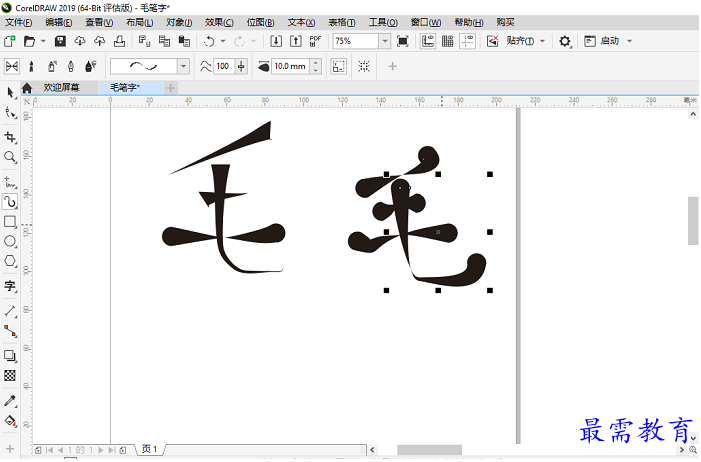Viewport: 701px width, 462px height.
Task: Switch to the Welcome Screen (欢迎屏幕) tab
Action: (61, 88)
